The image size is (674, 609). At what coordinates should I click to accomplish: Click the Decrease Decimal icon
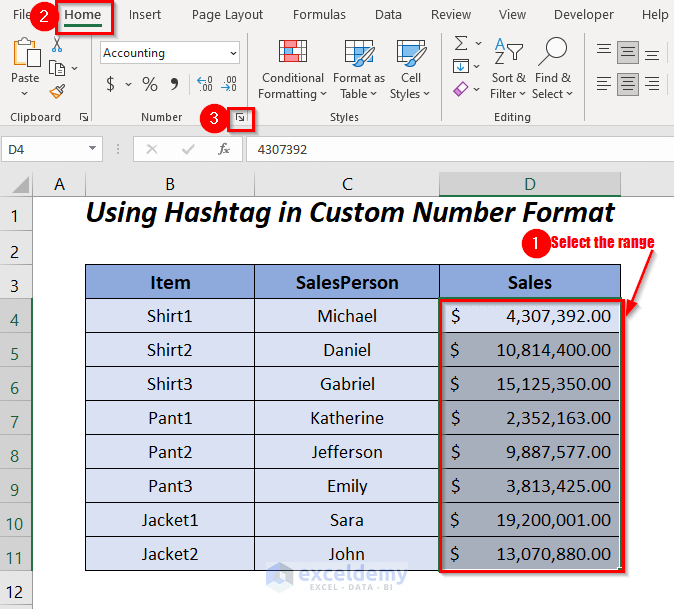[230, 85]
